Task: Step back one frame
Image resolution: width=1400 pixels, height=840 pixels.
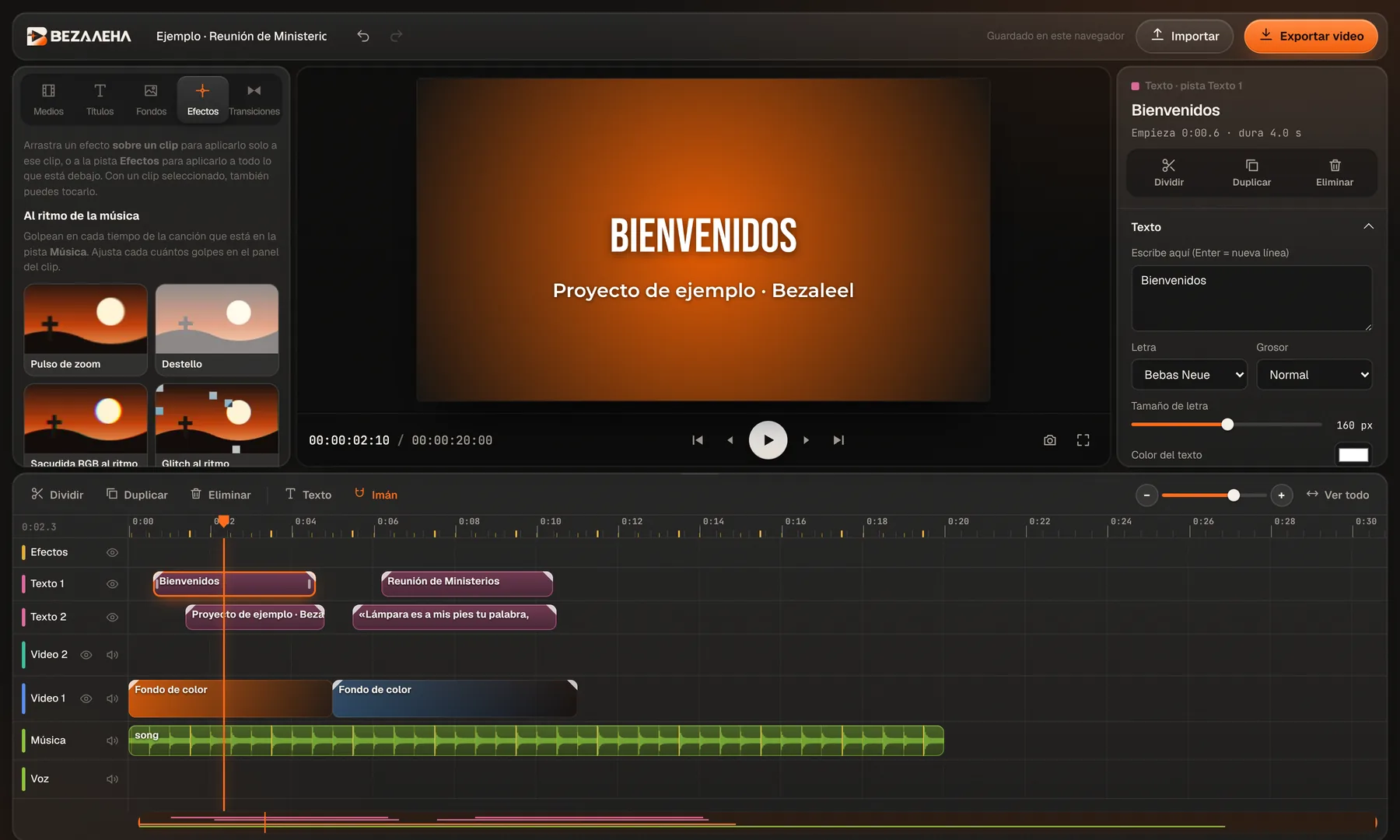Action: tap(730, 440)
